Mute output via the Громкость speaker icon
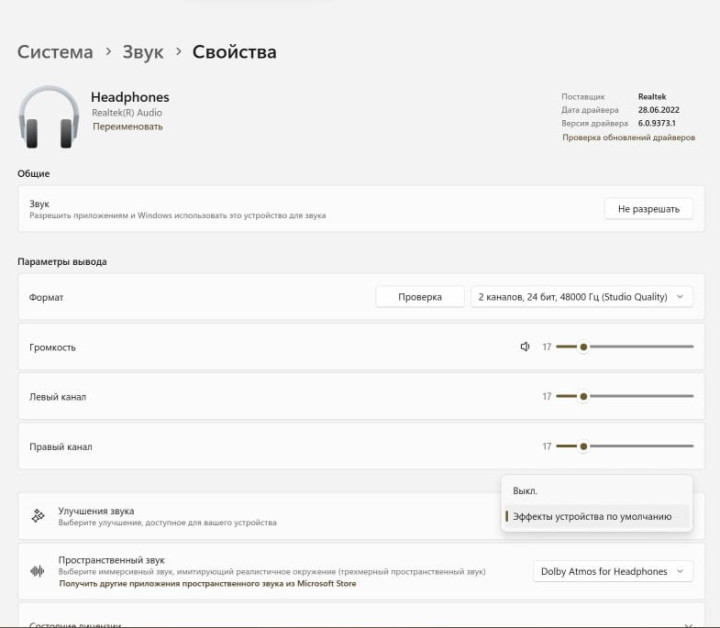Screen dimensions: 720x628 (525, 347)
